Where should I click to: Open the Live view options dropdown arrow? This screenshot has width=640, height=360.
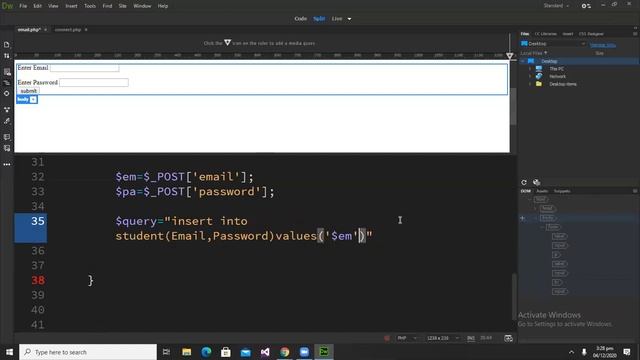click(x=349, y=19)
